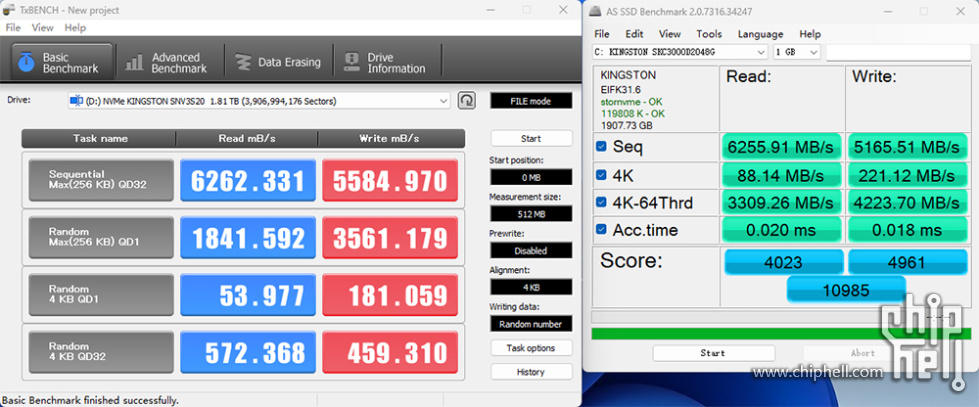Click the AS SSD Benchmark title bar icon
This screenshot has width=979, height=407.
point(596,11)
